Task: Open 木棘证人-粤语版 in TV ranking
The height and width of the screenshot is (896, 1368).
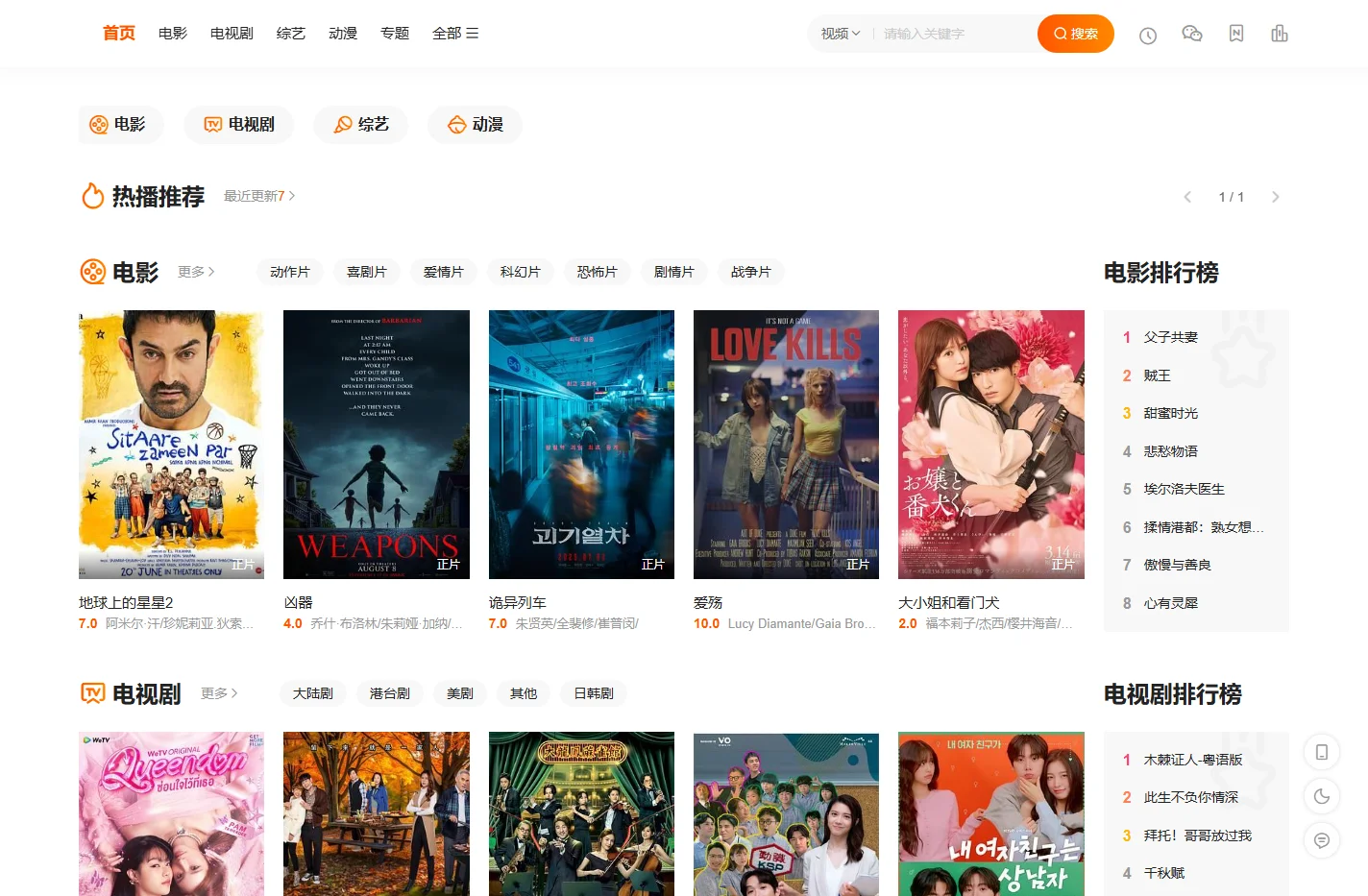Action: [x=1193, y=760]
